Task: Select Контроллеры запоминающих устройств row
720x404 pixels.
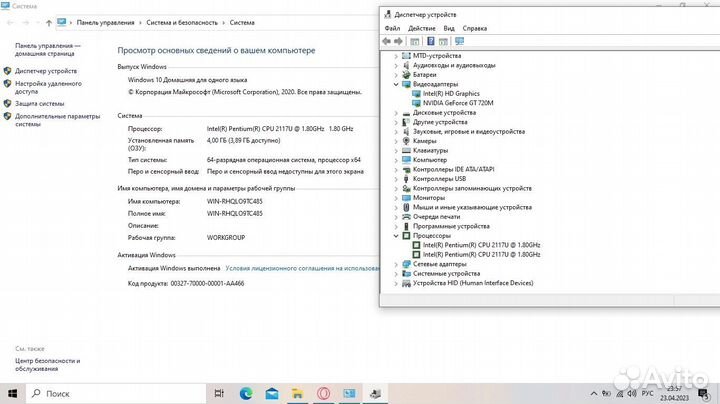Action: [472, 188]
